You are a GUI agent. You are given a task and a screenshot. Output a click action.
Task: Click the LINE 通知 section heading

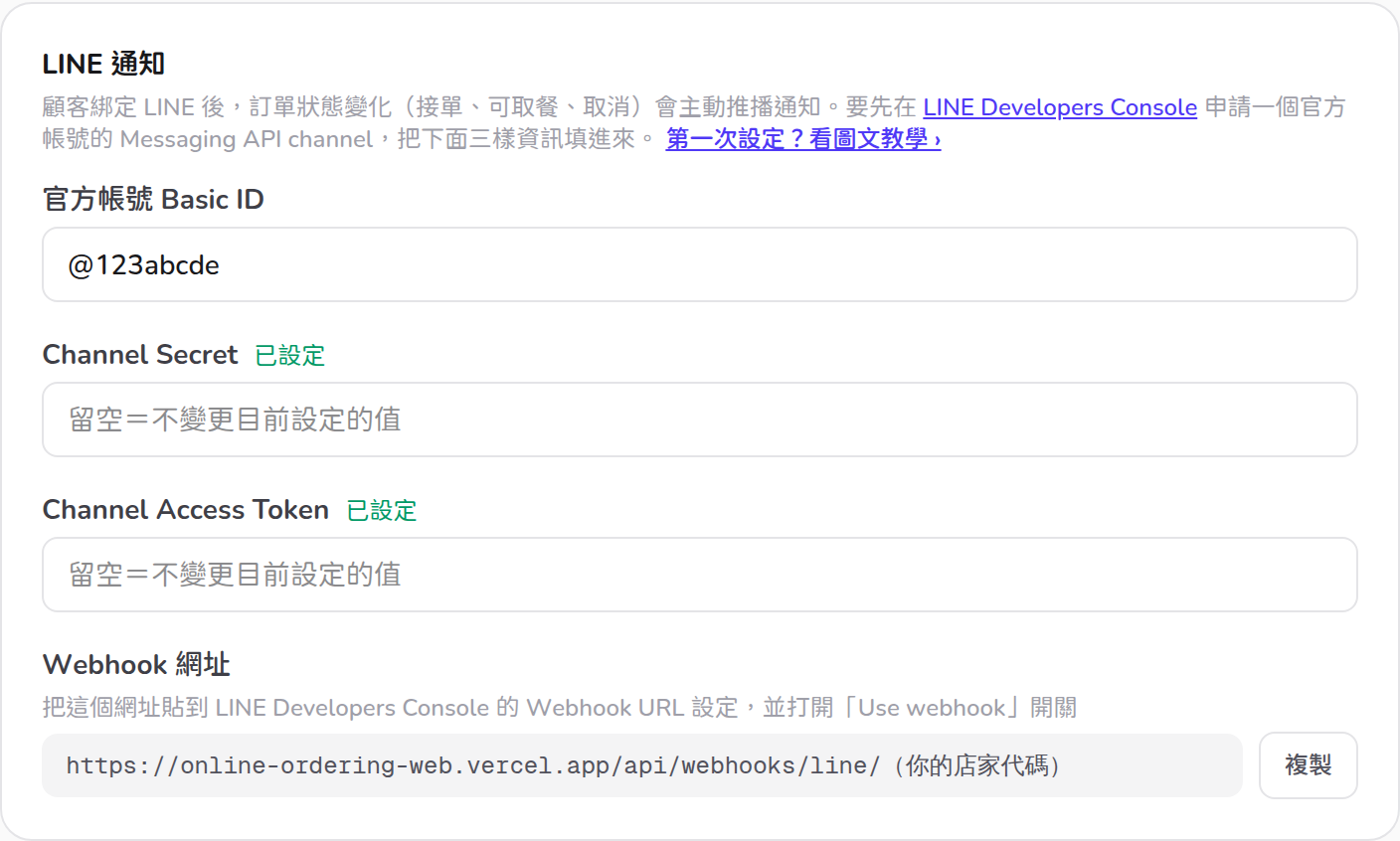click(103, 64)
